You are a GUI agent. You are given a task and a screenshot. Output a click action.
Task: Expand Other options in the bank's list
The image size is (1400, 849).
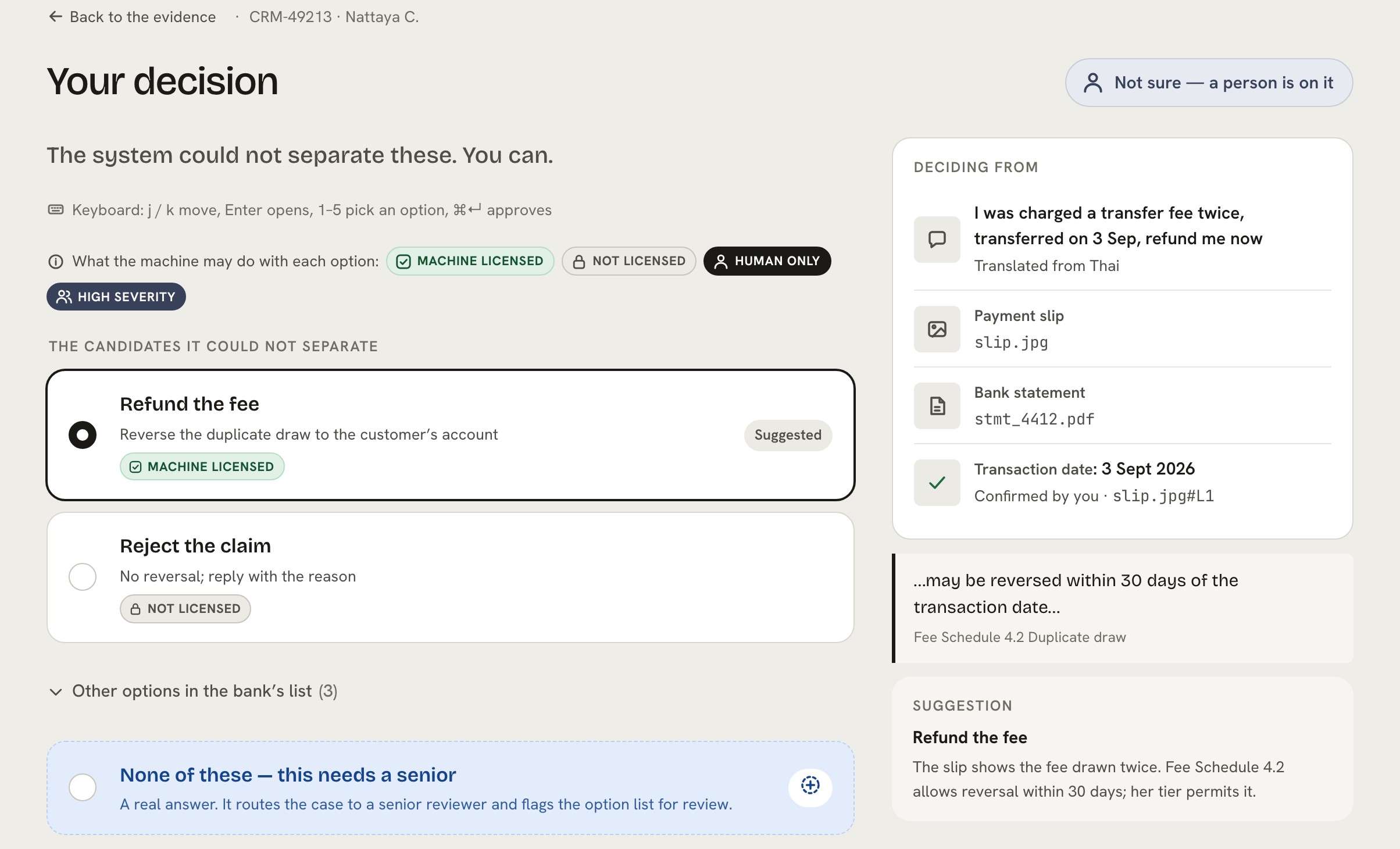point(193,691)
